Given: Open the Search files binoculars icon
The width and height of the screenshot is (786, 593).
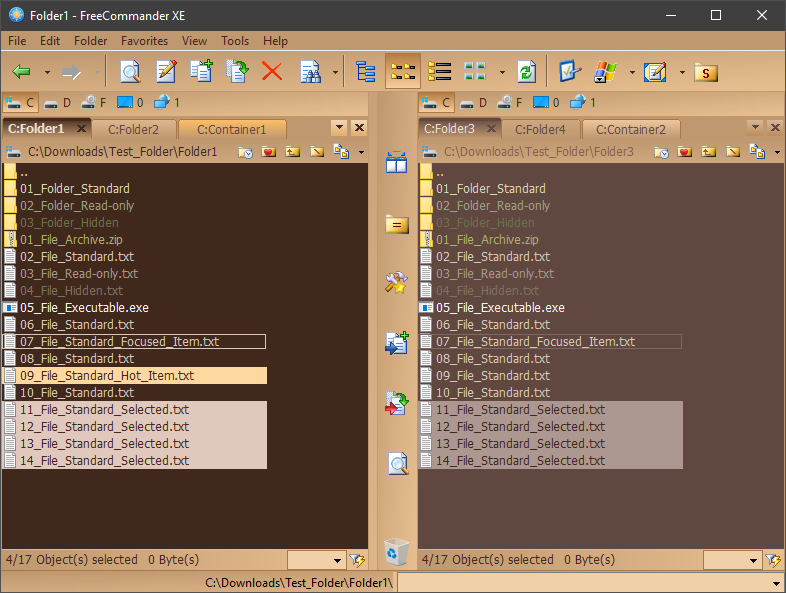Looking at the screenshot, I should coord(310,72).
